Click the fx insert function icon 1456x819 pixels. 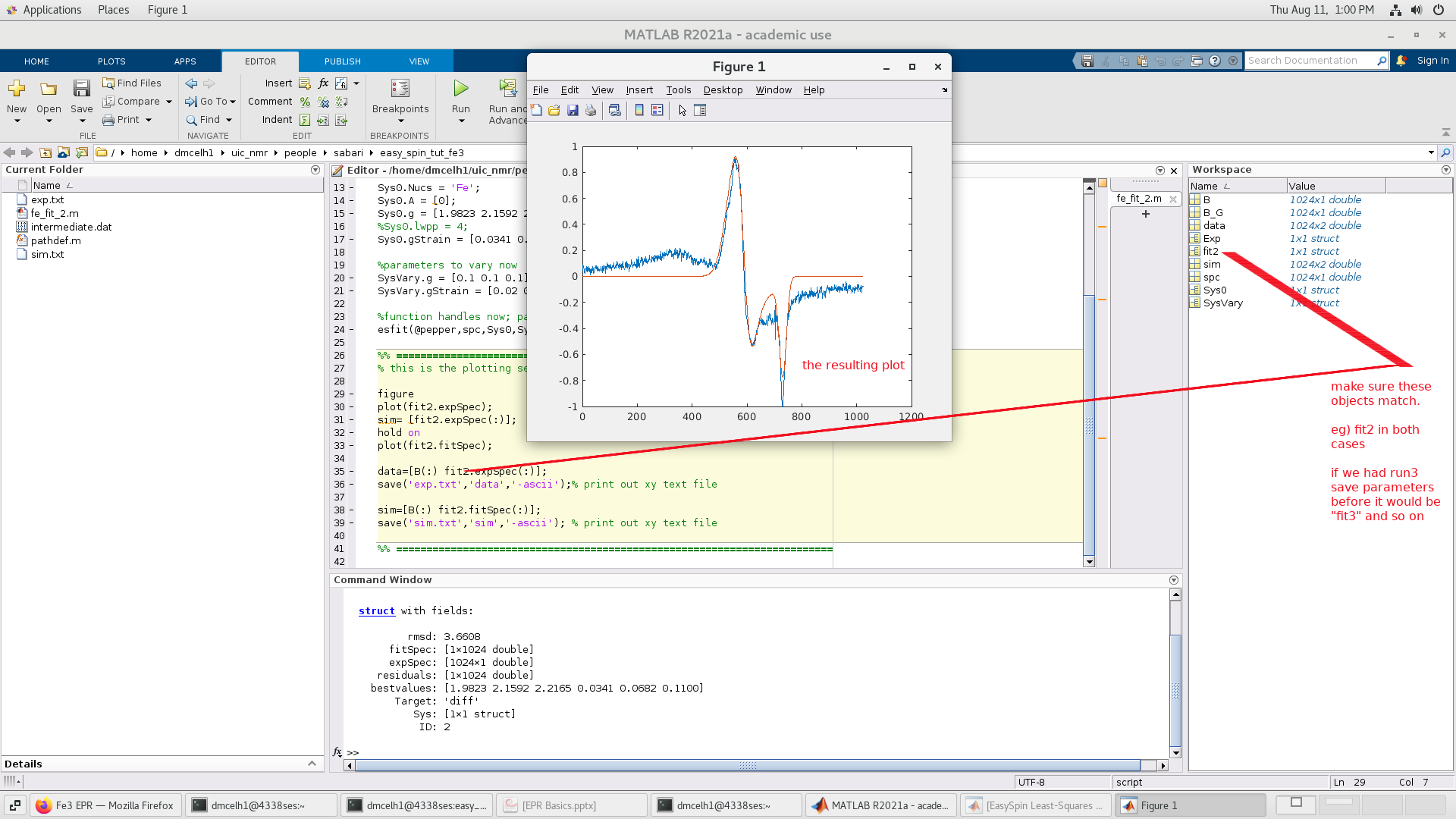(x=324, y=83)
